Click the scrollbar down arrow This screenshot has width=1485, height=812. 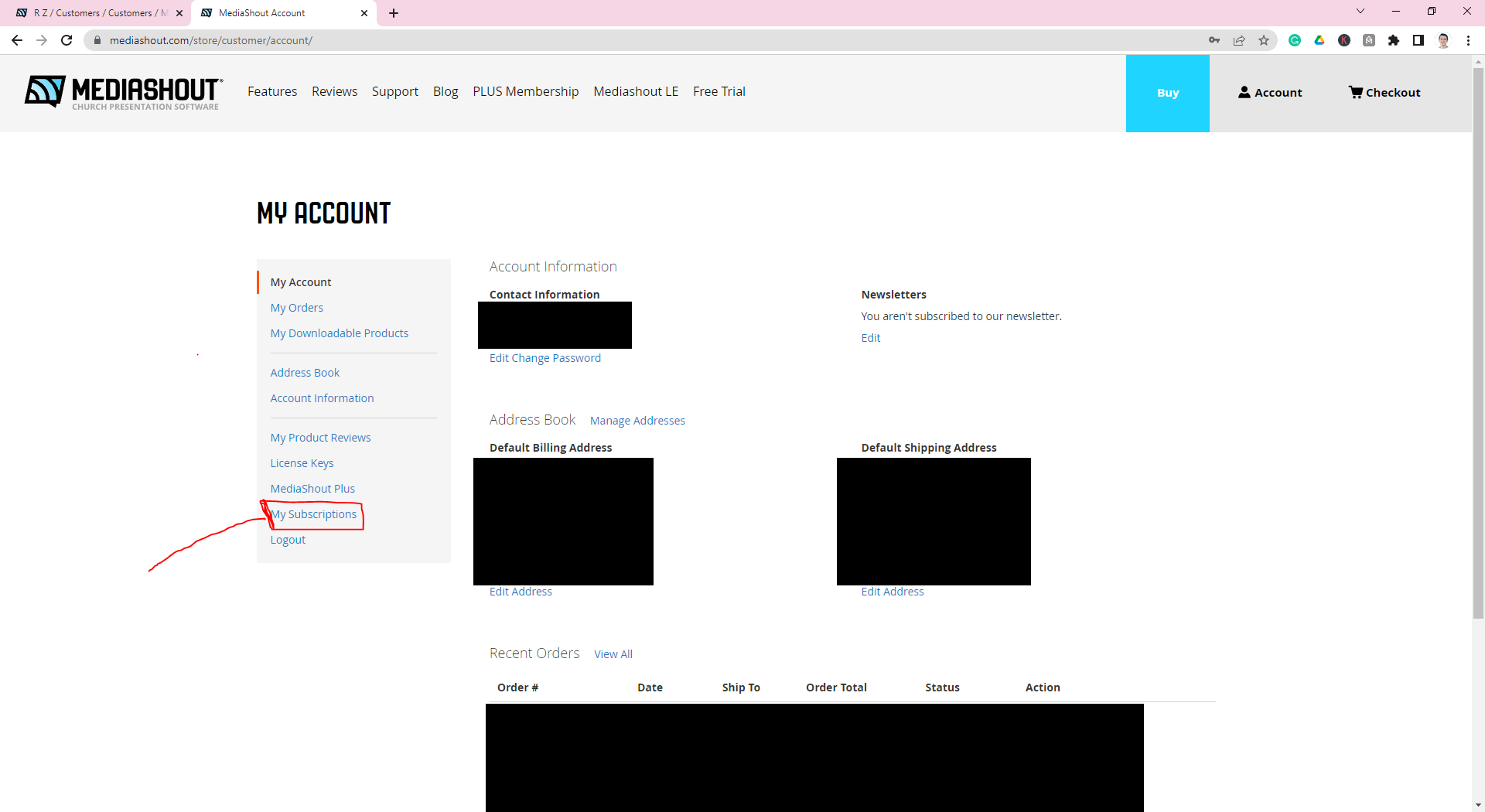pos(1478,805)
